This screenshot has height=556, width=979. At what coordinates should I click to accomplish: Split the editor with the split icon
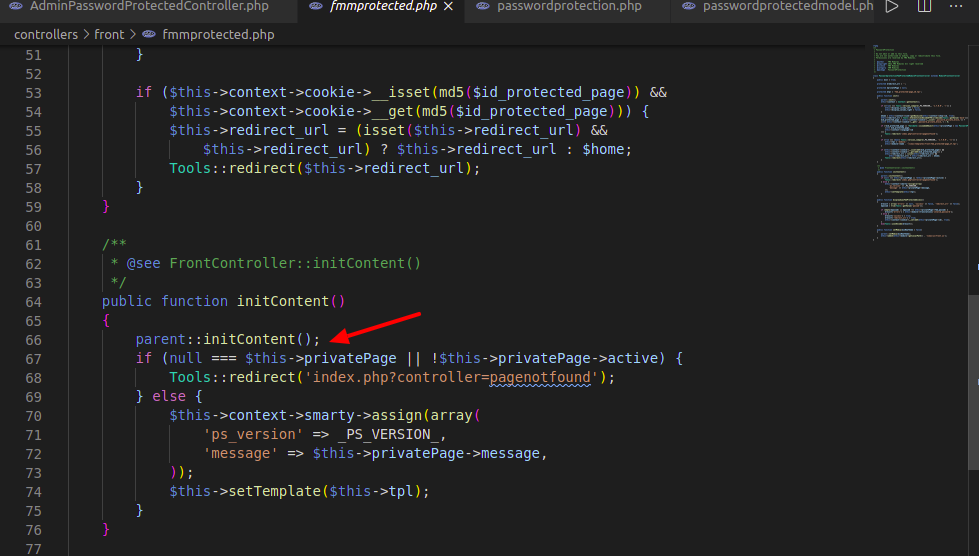tap(924, 7)
